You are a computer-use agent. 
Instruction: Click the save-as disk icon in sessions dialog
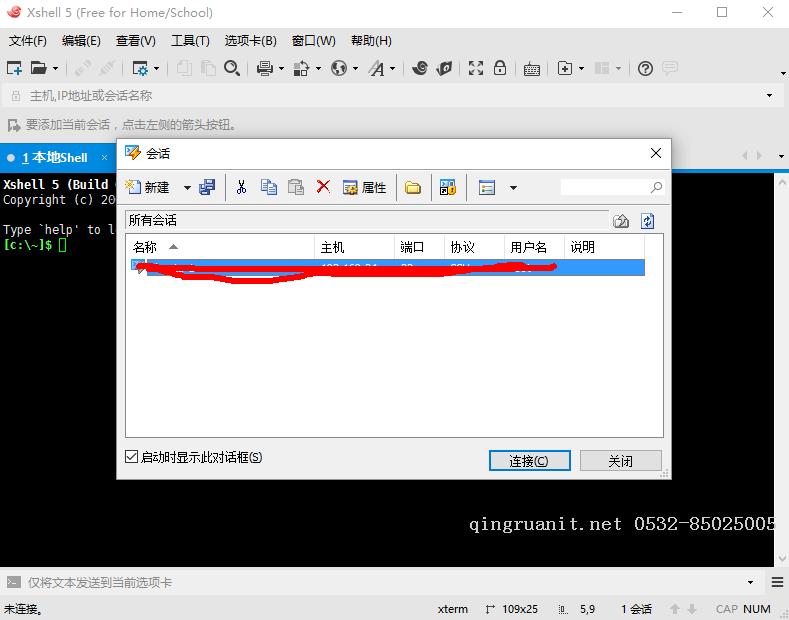tap(207, 187)
